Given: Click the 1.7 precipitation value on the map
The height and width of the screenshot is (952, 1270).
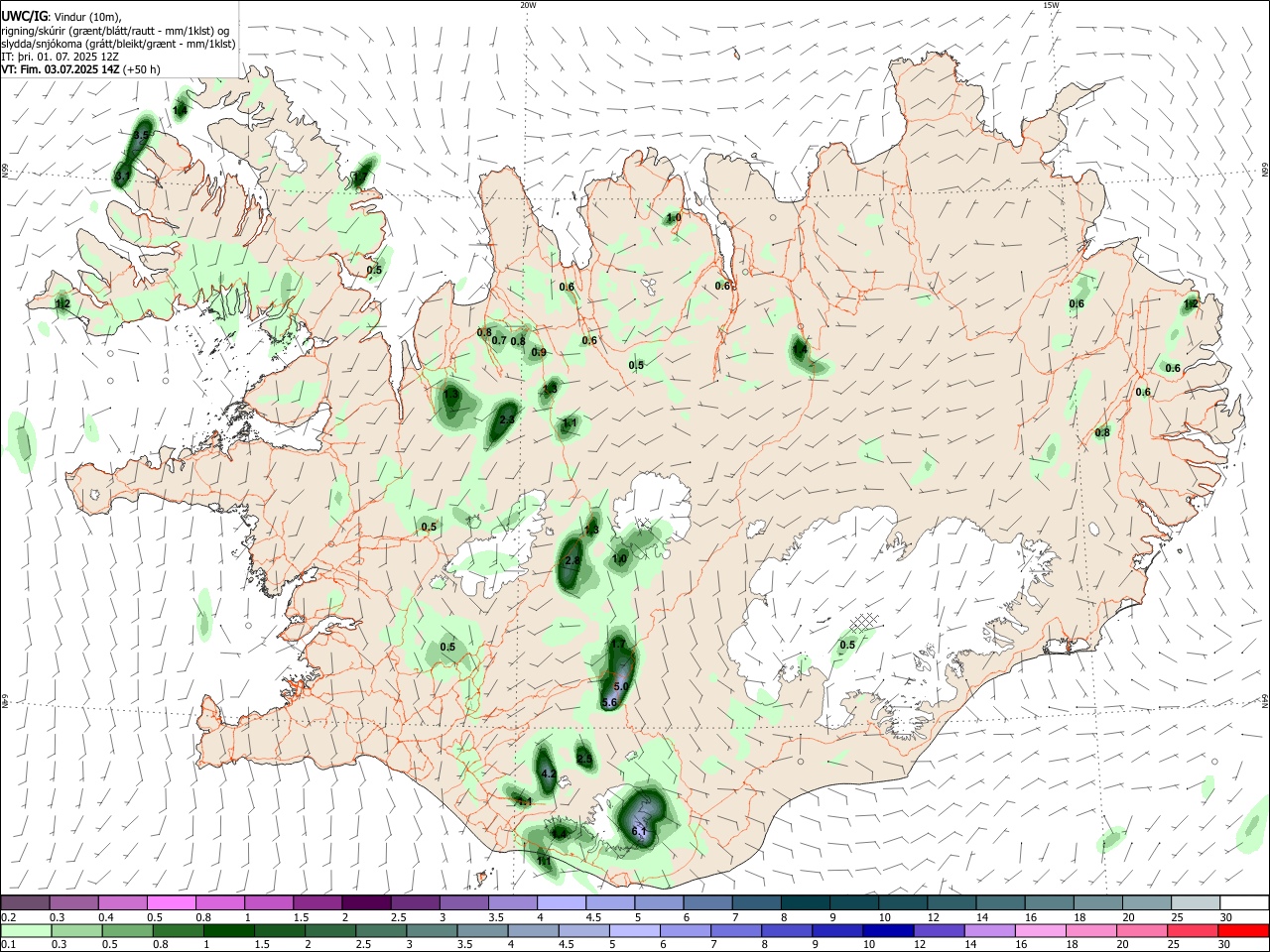Looking at the screenshot, I should (x=618, y=645).
